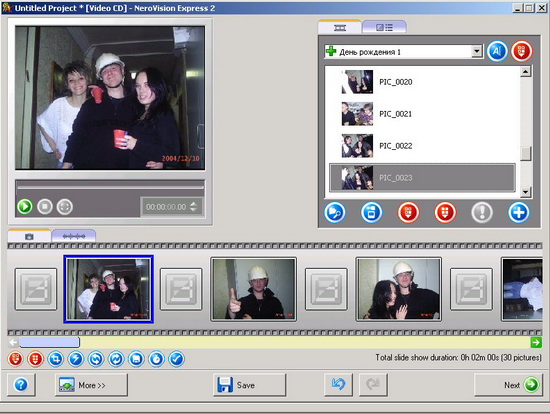This screenshot has height=414, width=550.
Task: Switch to the audio track tab above filmstrip
Action: 74,236
